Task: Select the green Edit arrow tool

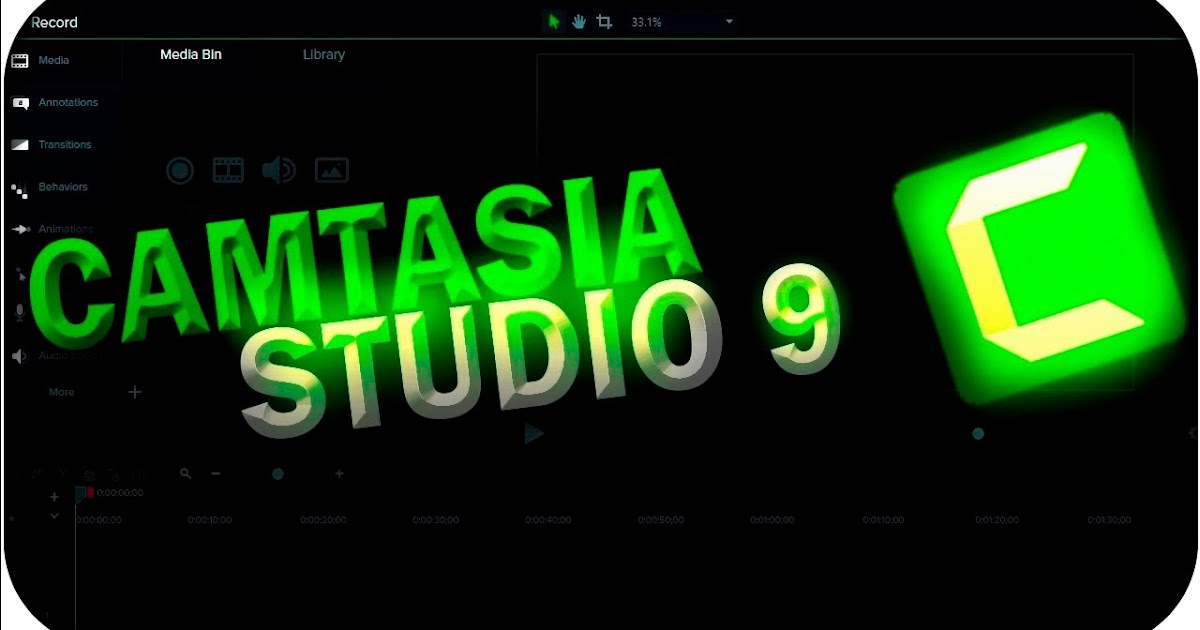Action: pos(554,20)
